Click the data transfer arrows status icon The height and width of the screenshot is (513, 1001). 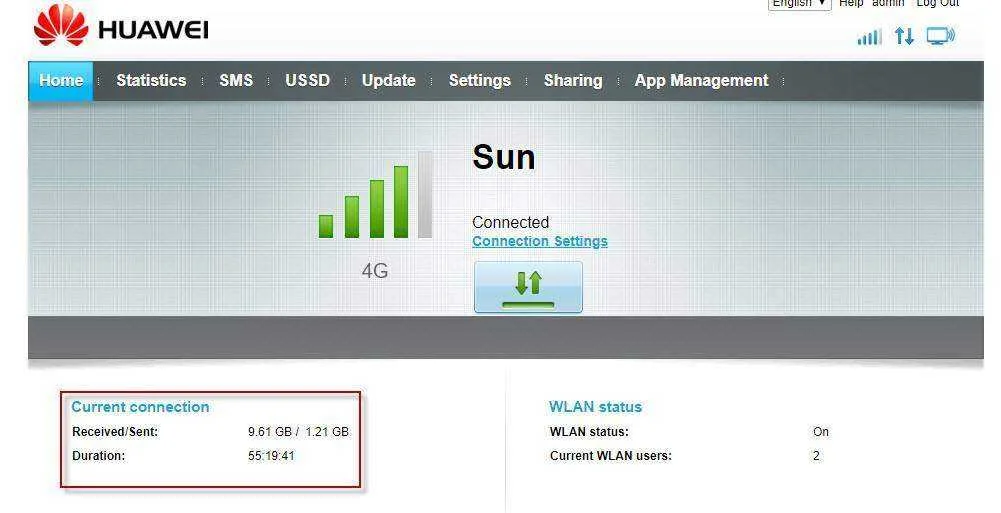pos(905,36)
